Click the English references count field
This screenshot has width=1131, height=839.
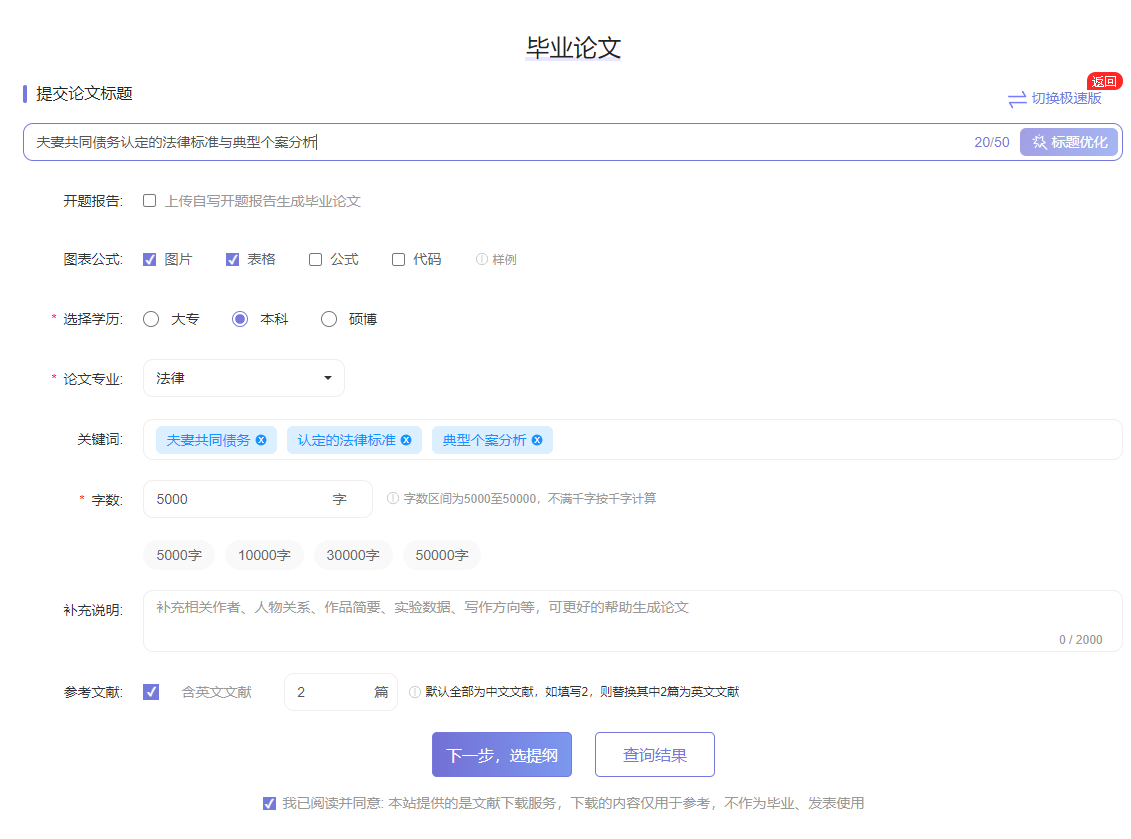340,692
